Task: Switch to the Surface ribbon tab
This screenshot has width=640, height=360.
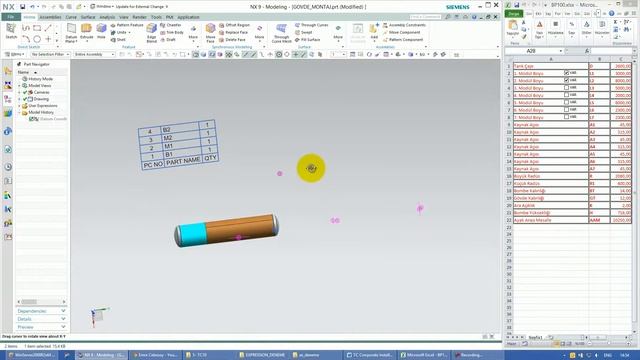Action: point(88,17)
